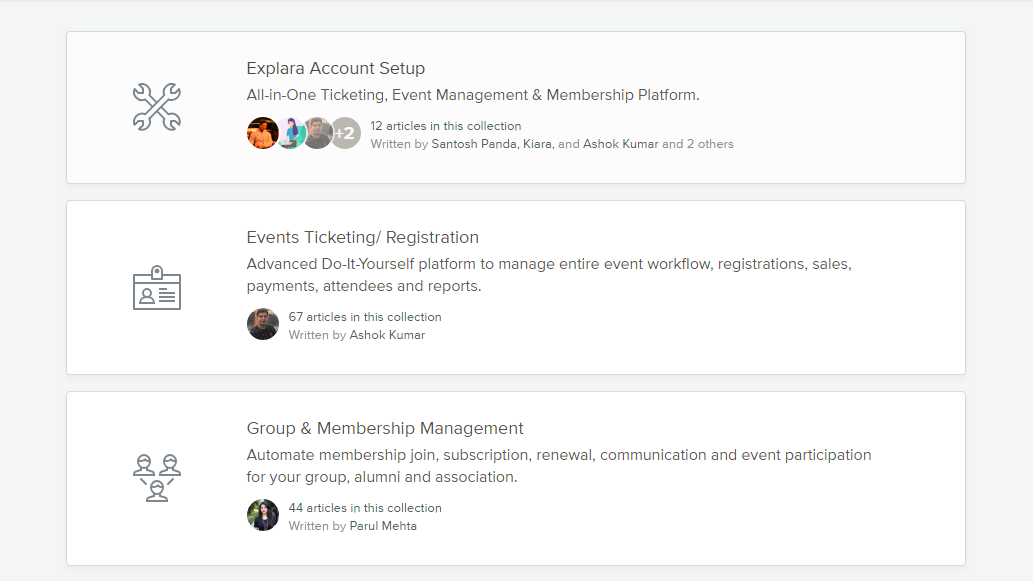Click the third avatar in Account Setup card
The image size is (1033, 581).
pyautogui.click(x=318, y=133)
